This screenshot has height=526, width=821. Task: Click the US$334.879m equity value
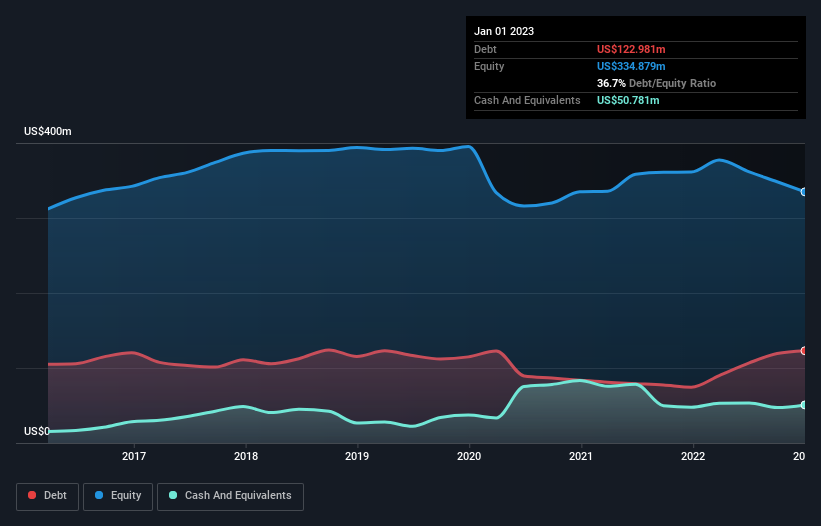point(631,66)
